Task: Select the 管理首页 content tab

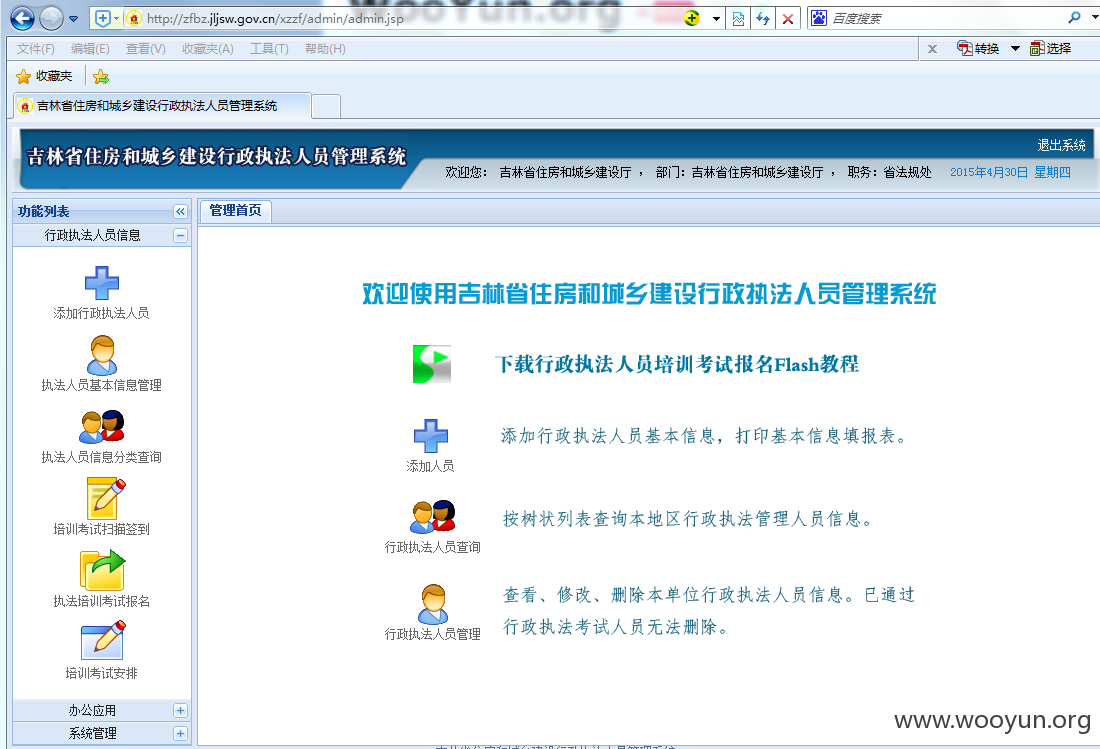Action: pos(235,210)
